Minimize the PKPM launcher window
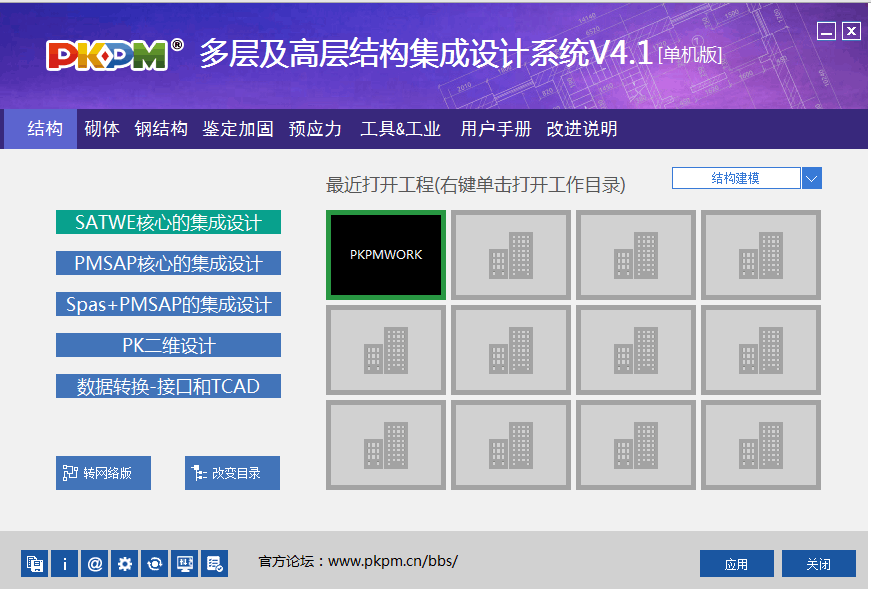This screenshot has height=589, width=871. 826,31
